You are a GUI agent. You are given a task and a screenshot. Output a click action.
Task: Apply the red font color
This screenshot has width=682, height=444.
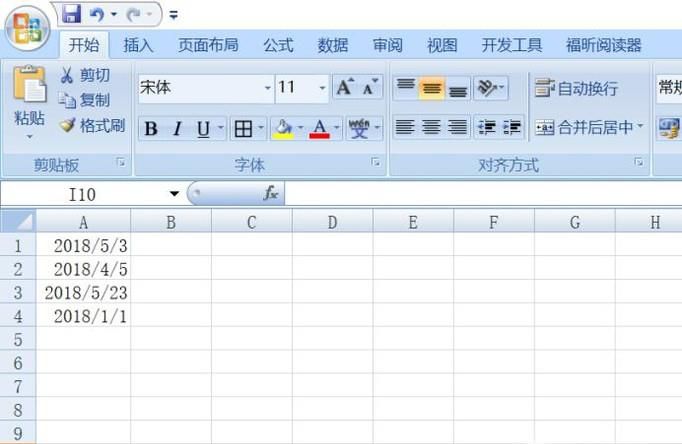320,128
